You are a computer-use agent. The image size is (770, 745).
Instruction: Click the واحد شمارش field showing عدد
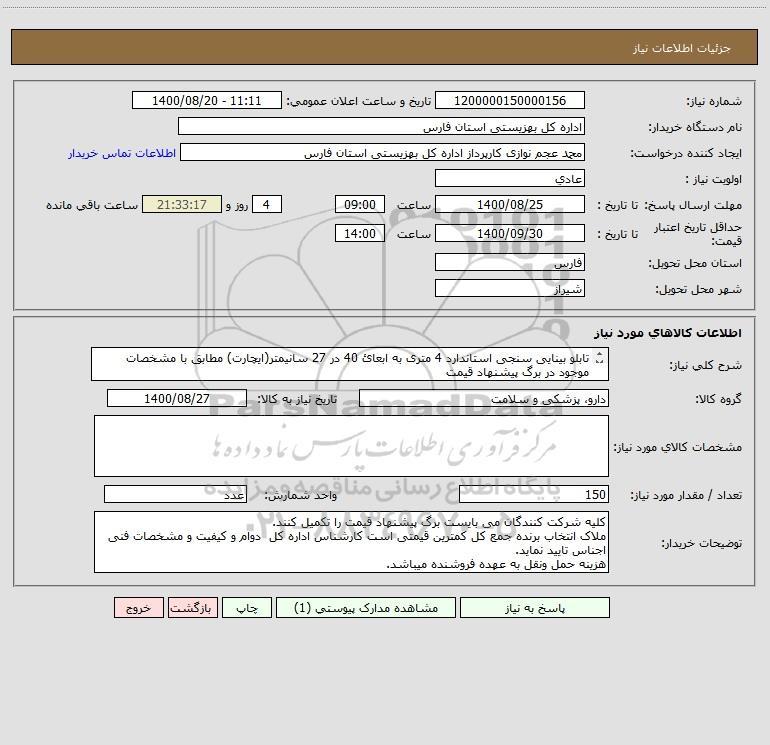tap(175, 495)
